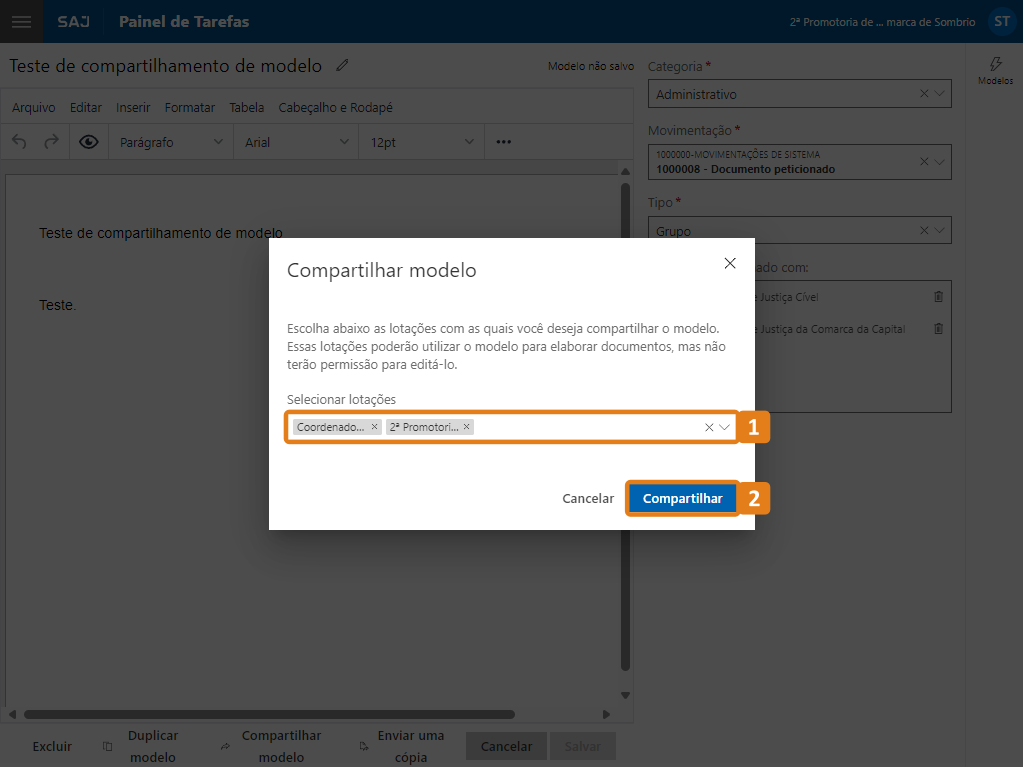Click Cancelar in the share dialog
Image resolution: width=1023 pixels, height=767 pixels.
coord(588,498)
